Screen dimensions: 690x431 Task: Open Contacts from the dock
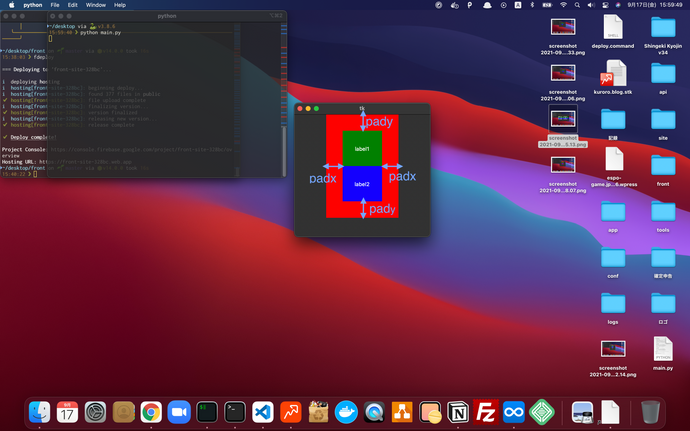[123, 412]
